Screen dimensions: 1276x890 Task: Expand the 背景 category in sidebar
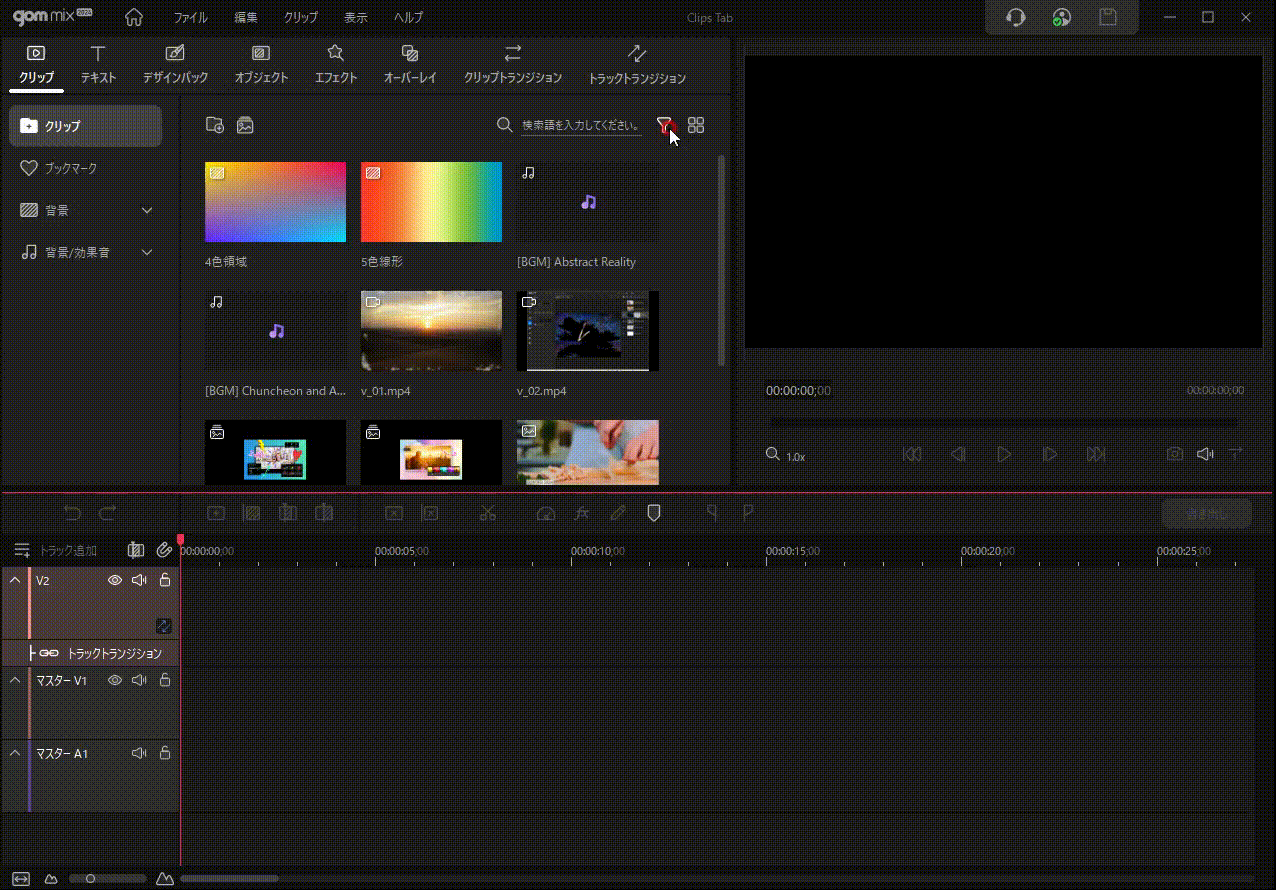click(x=147, y=210)
